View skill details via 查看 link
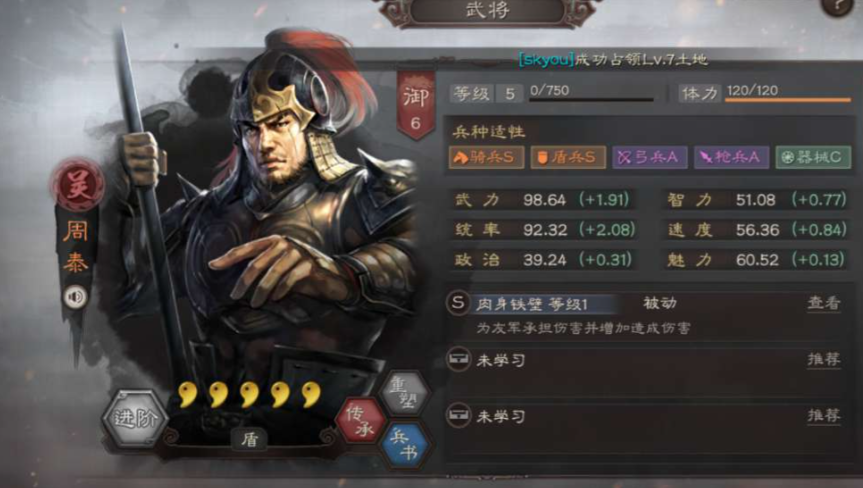Image resolution: width=863 pixels, height=488 pixels. (823, 303)
